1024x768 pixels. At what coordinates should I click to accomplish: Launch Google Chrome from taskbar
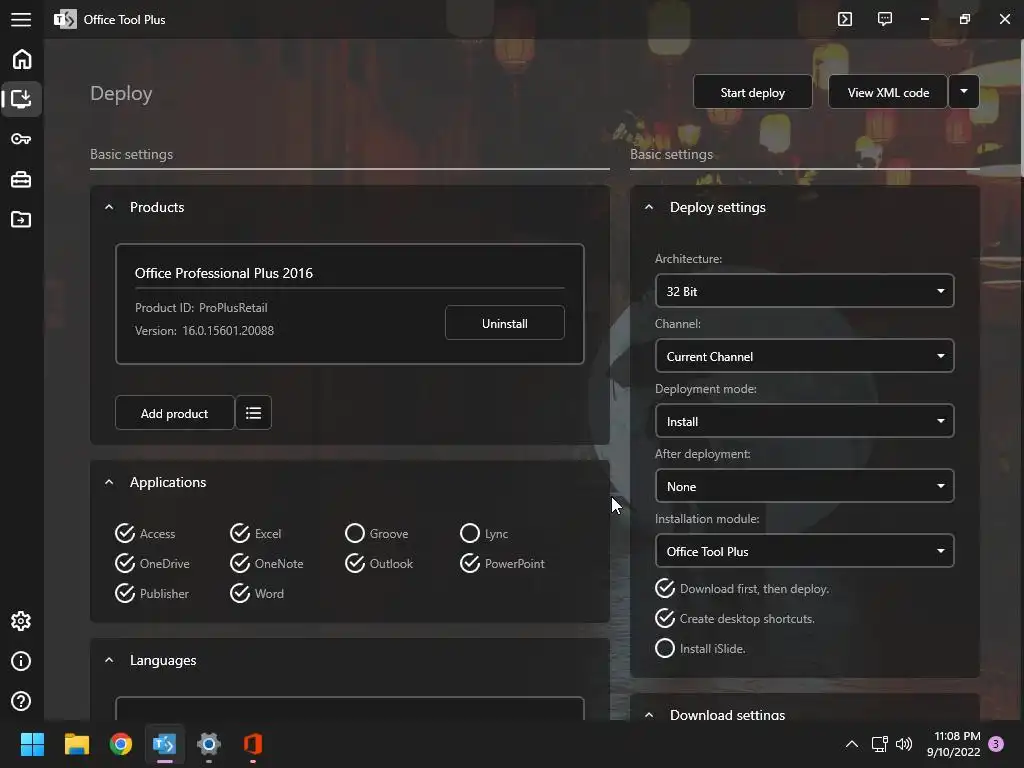click(x=121, y=744)
